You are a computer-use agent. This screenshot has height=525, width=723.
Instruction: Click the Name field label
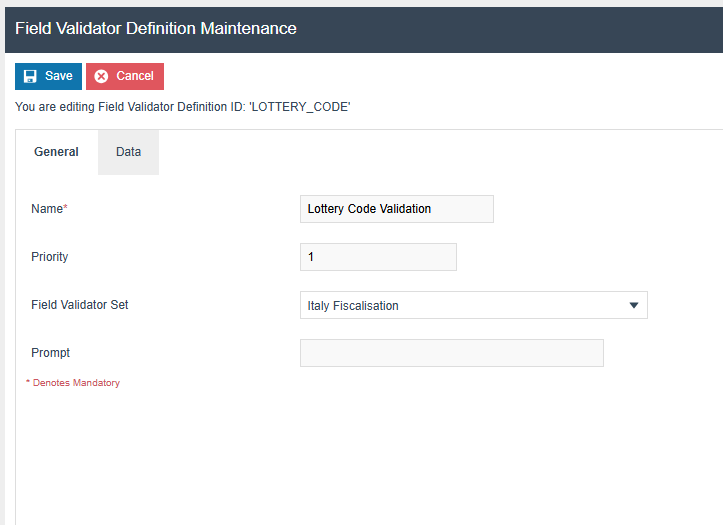[46, 209]
